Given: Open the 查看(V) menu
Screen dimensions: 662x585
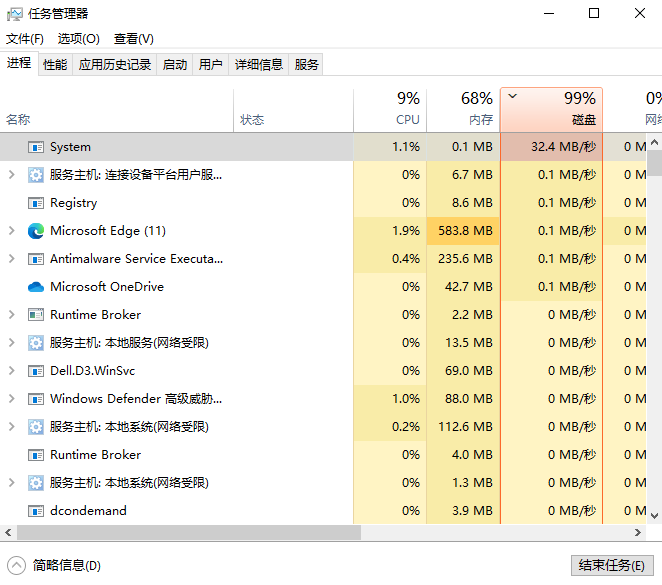Looking at the screenshot, I should point(133,39).
